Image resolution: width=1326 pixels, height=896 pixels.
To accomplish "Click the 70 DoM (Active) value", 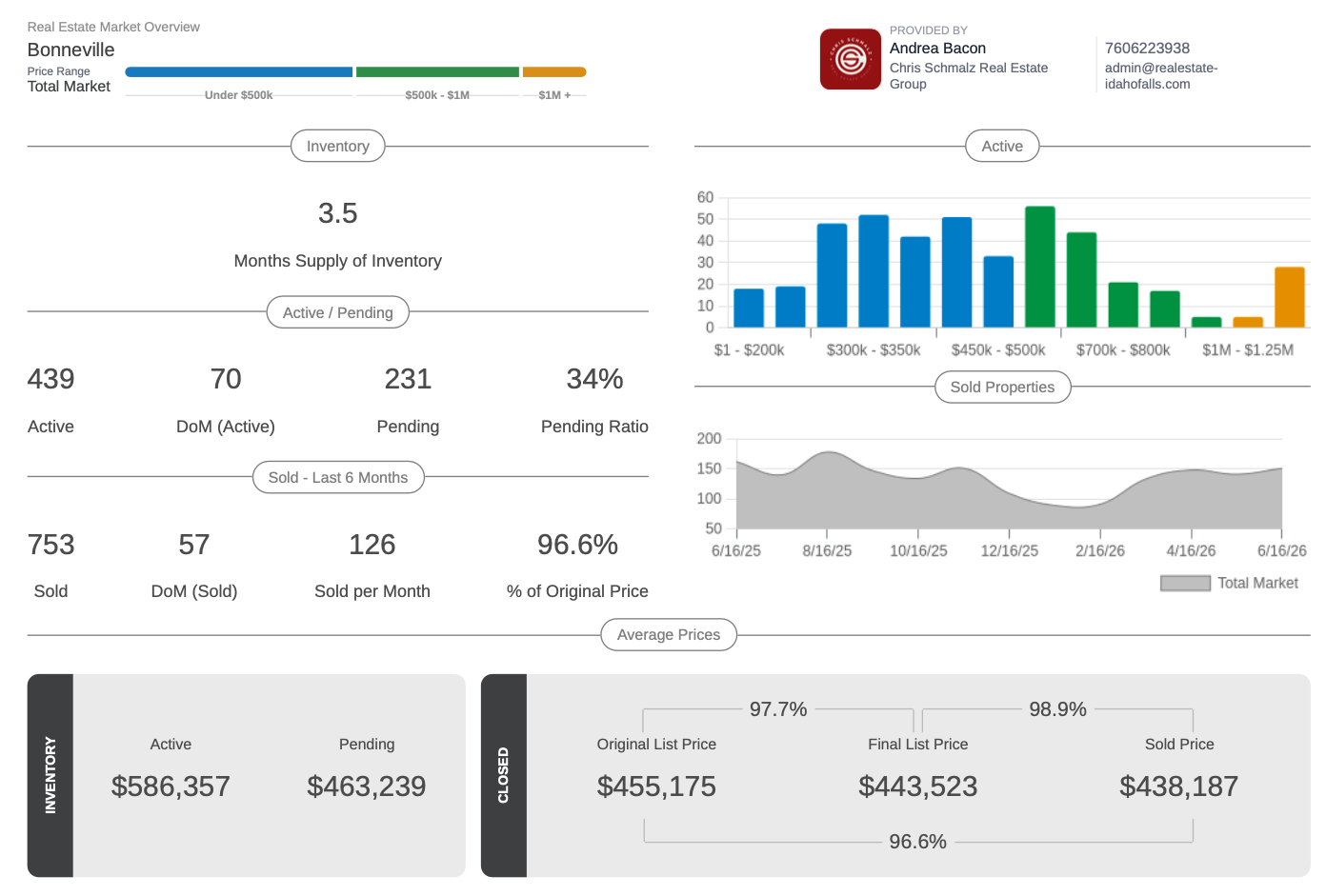I will 226,379.
